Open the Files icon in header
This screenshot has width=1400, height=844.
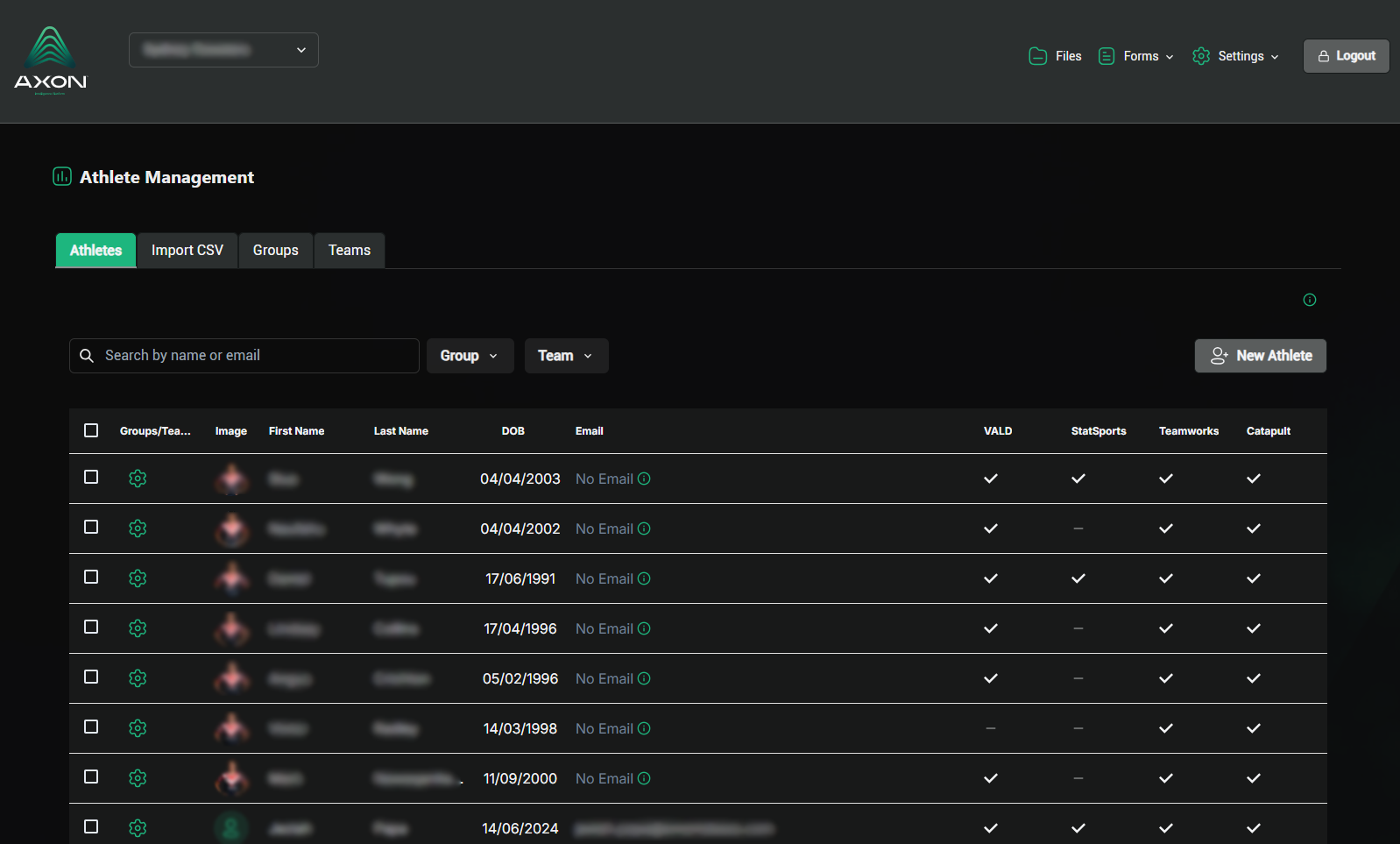pos(1038,56)
